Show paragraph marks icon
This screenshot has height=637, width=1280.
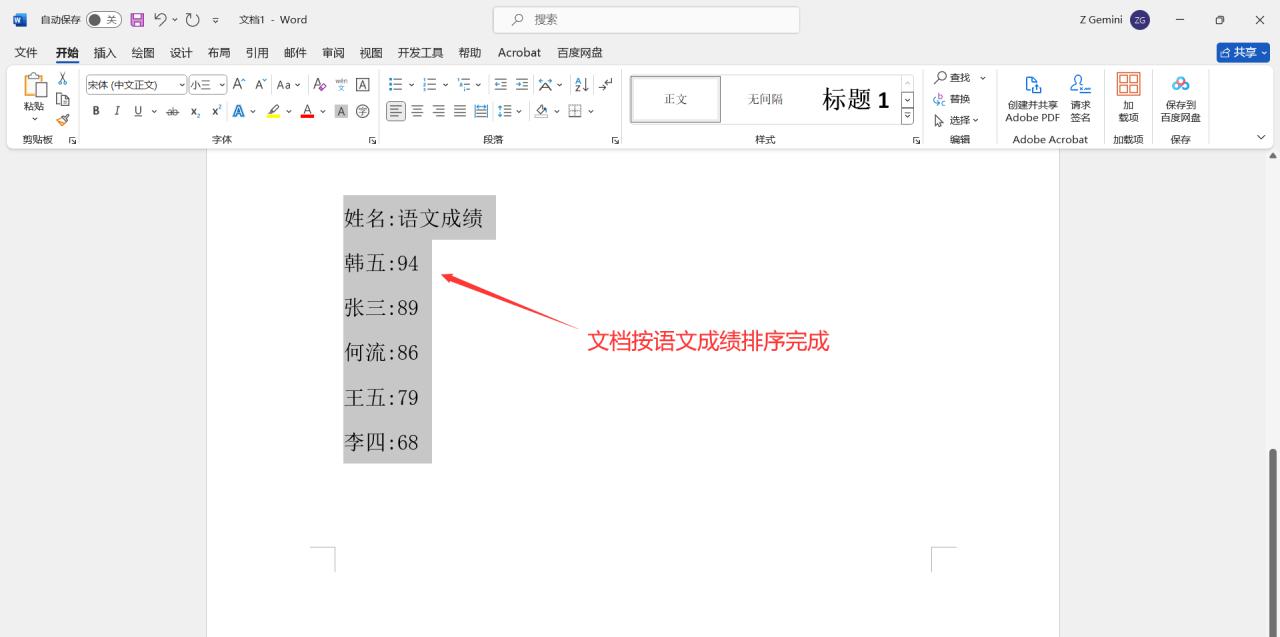click(x=605, y=85)
